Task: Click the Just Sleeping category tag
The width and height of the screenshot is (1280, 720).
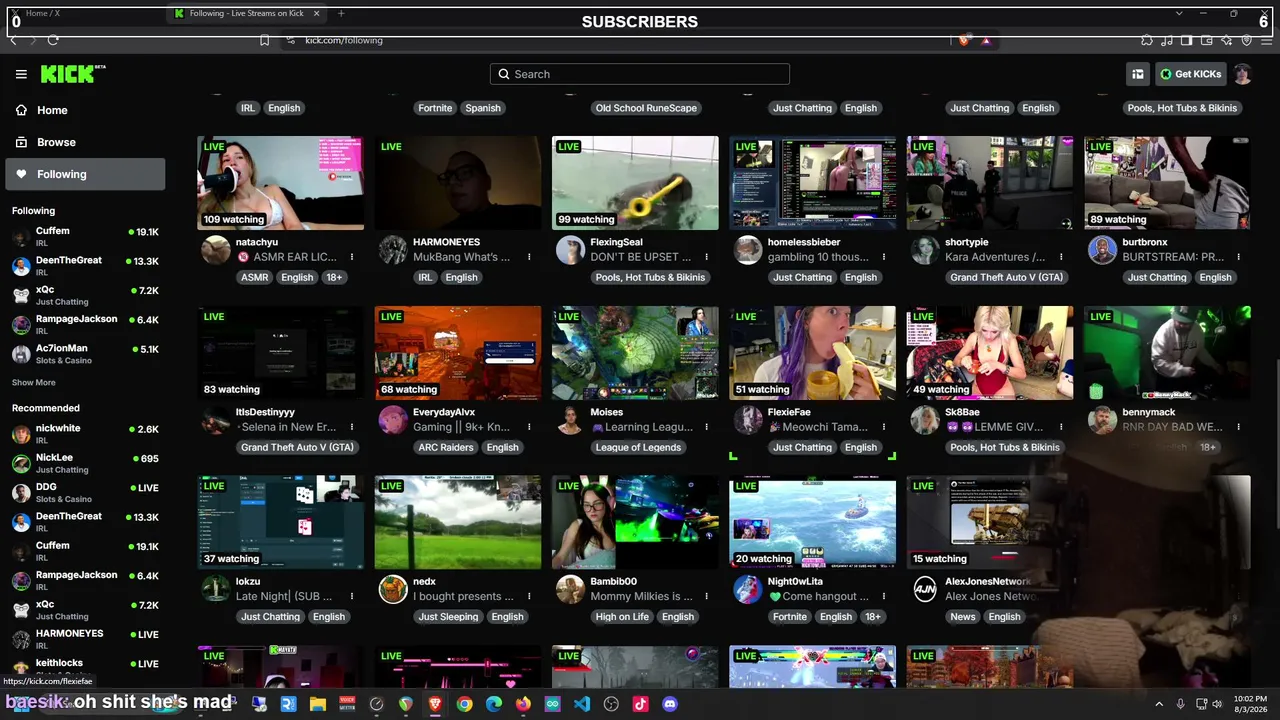Action: tap(448, 617)
